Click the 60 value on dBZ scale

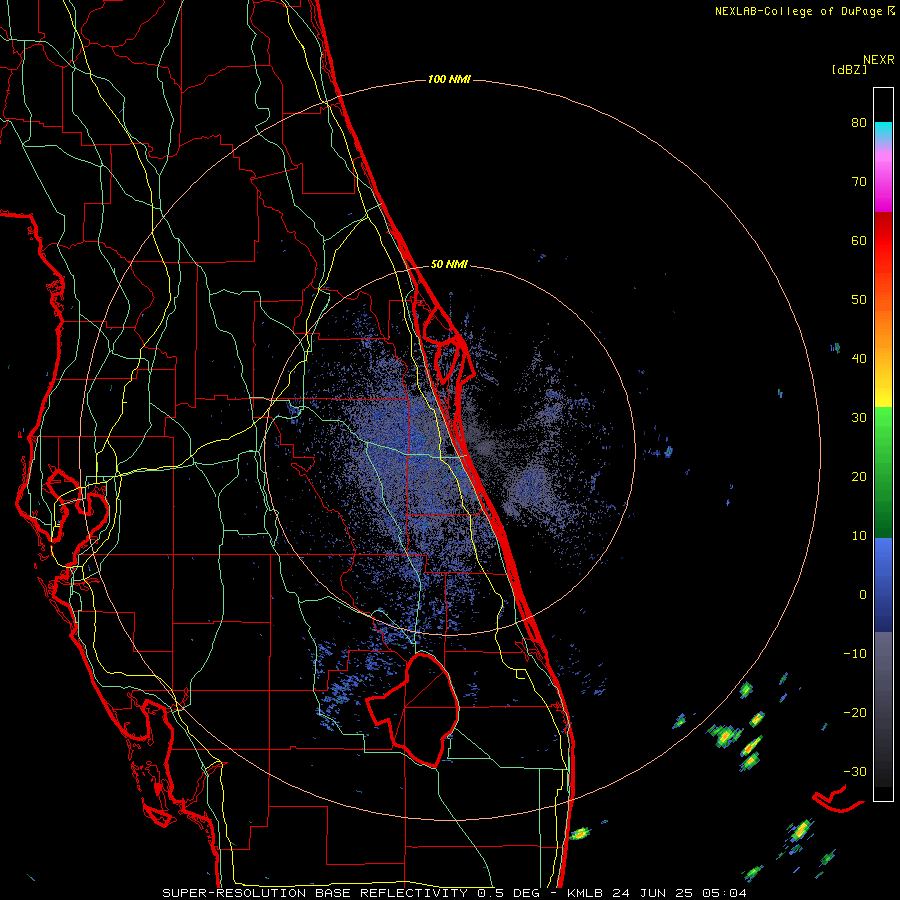point(859,240)
